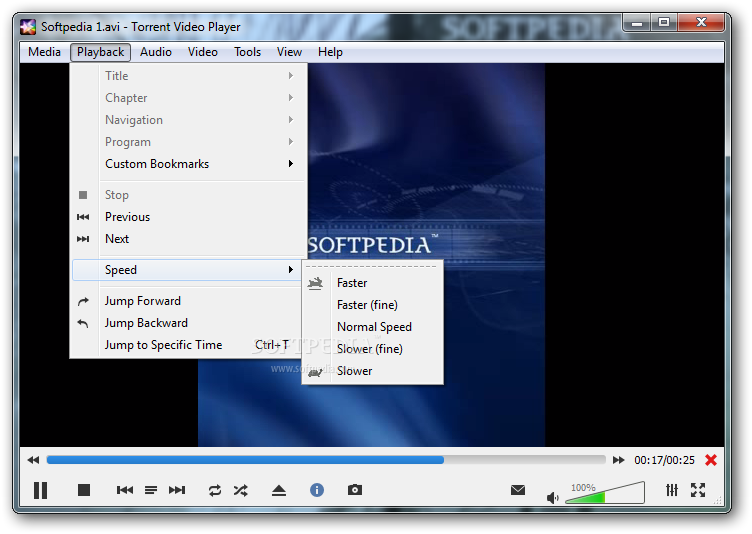Open the Audio menu
The width and height of the screenshot is (752, 534).
156,52
